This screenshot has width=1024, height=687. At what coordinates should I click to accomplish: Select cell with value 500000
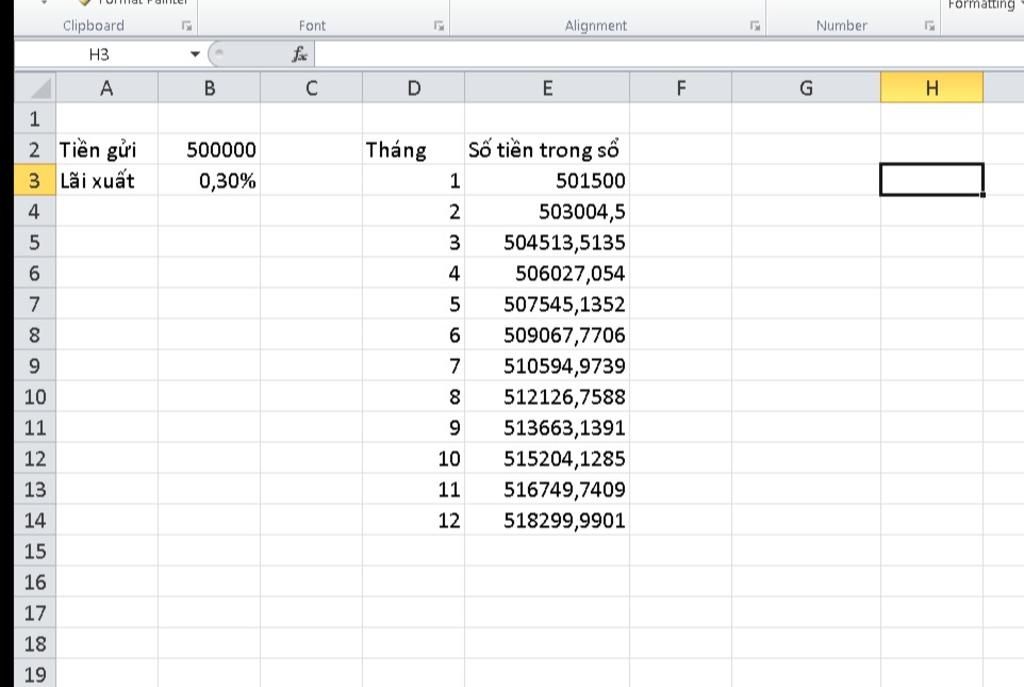[x=209, y=150]
